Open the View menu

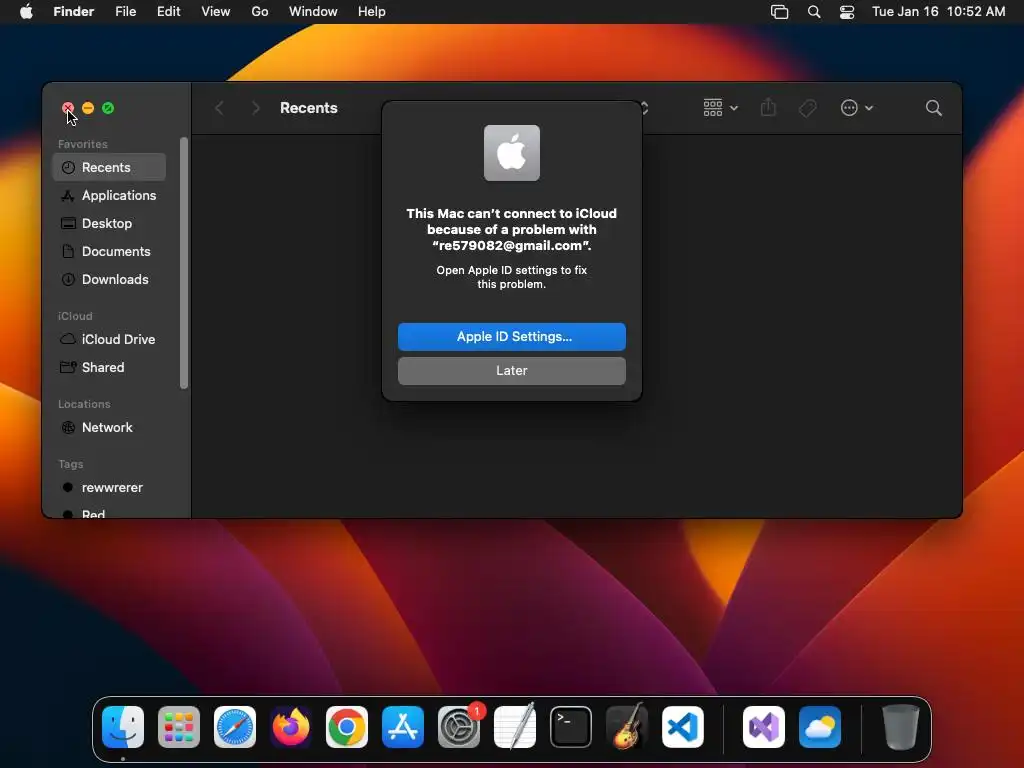[x=216, y=12]
